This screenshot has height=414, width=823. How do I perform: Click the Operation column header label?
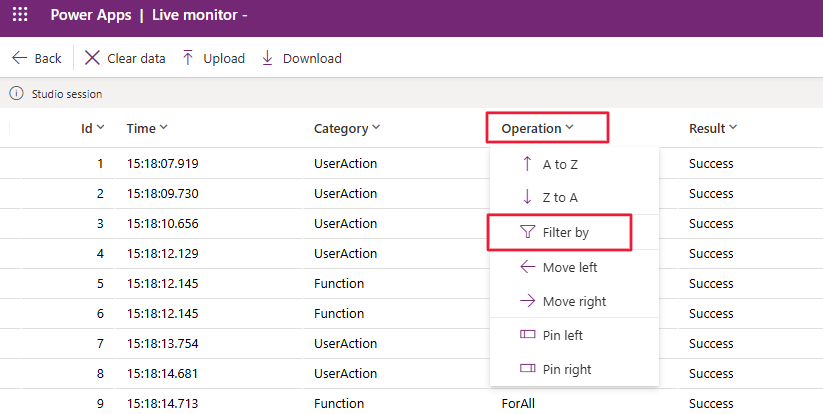[x=531, y=129]
